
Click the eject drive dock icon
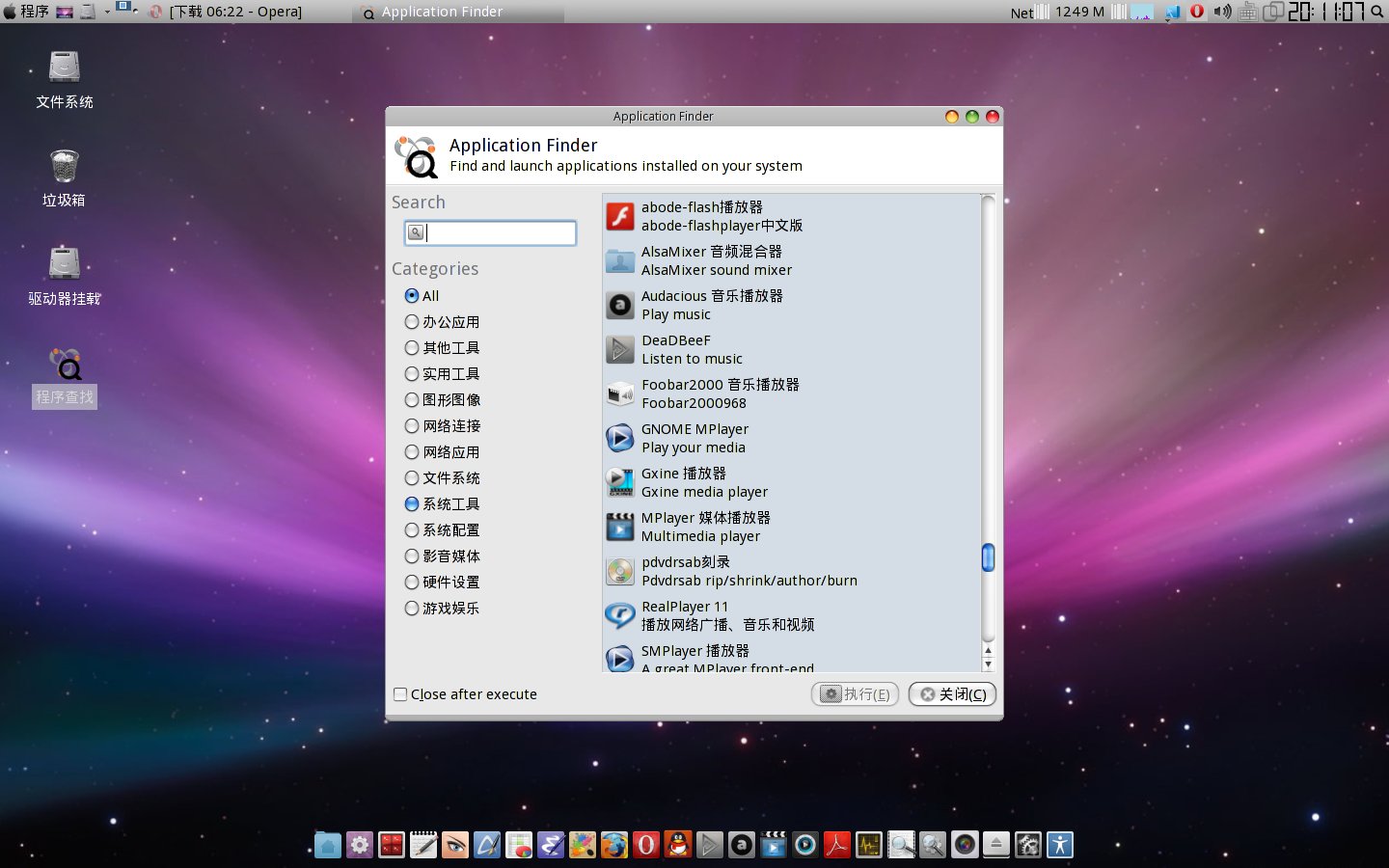996,845
